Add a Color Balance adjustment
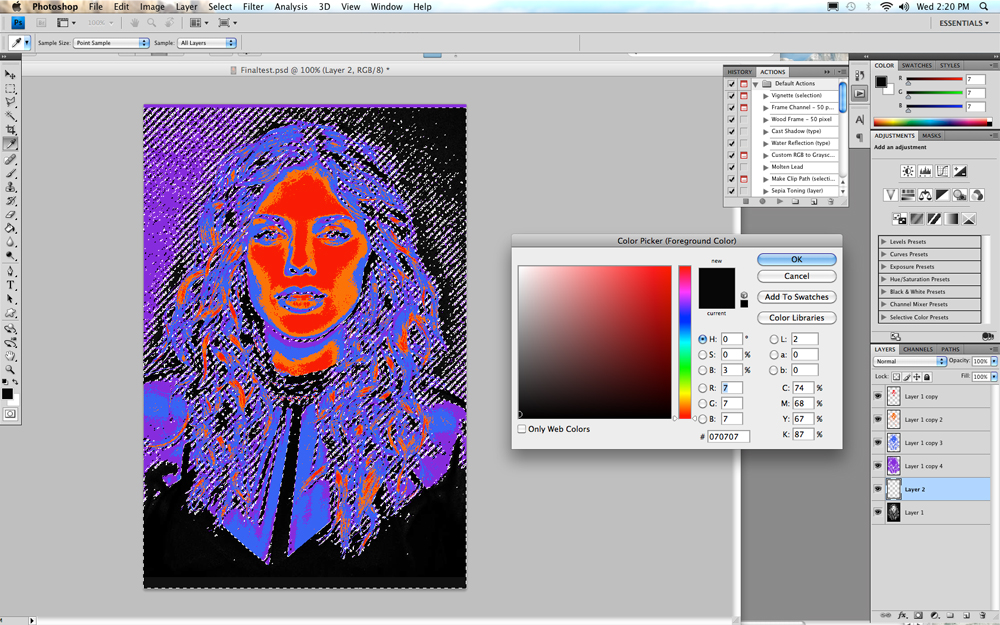 925,195
